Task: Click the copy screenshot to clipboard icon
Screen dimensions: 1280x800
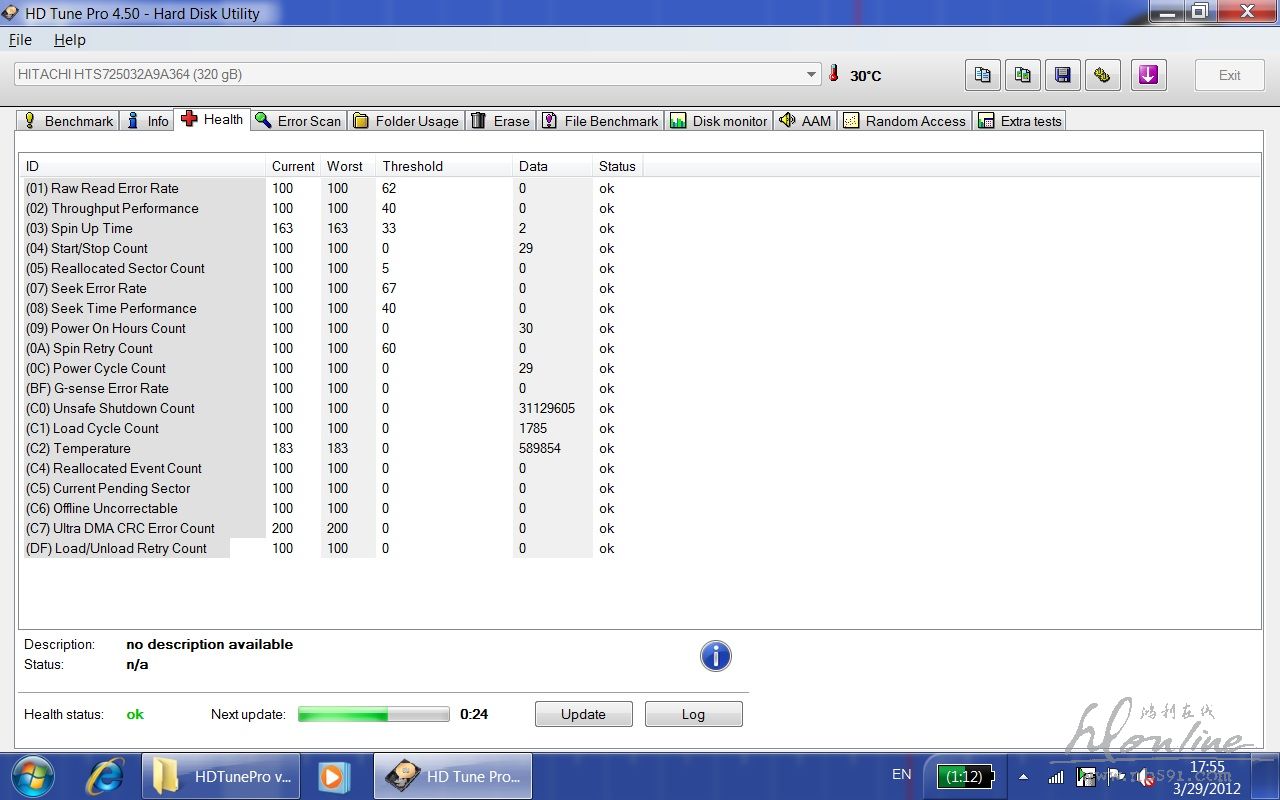Action: click(1022, 75)
